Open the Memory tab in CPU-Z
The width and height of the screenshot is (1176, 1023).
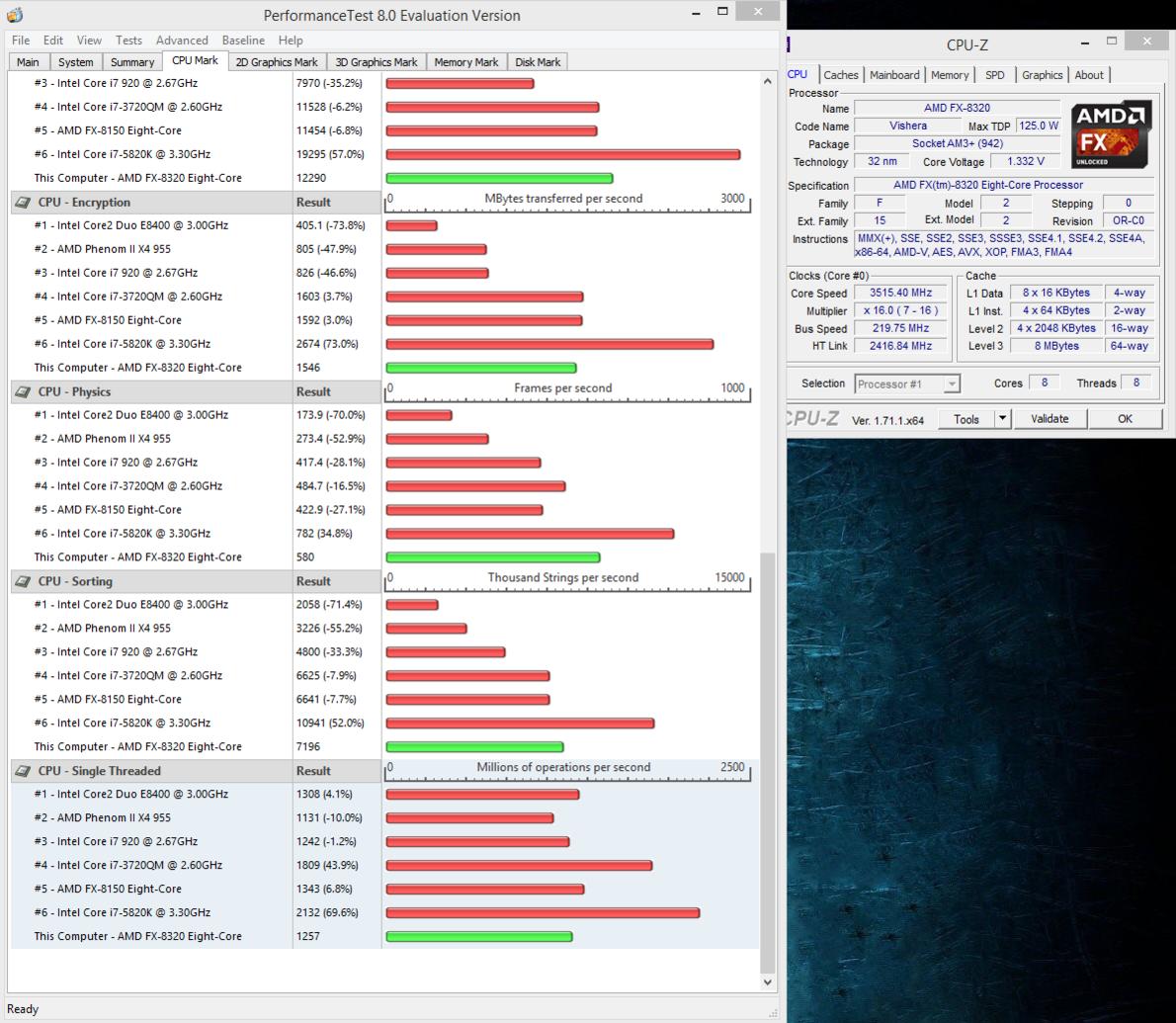click(x=951, y=75)
